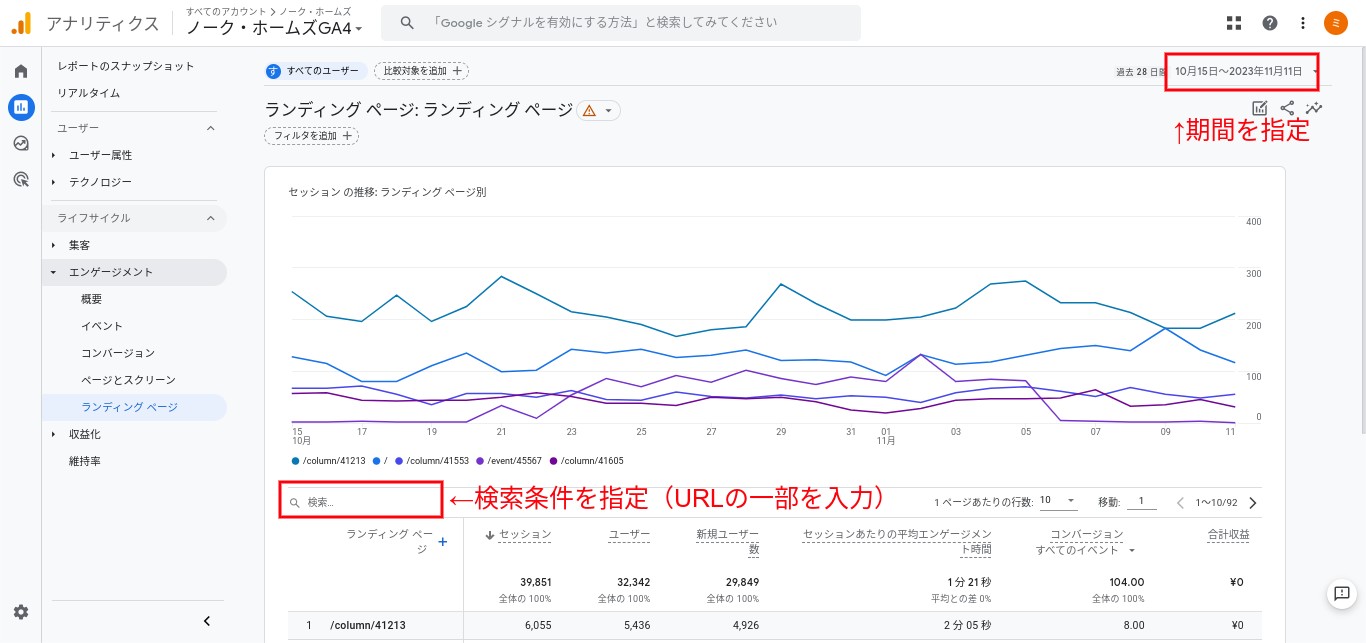
Task: Open the help question mark icon
Action: 1270,23
